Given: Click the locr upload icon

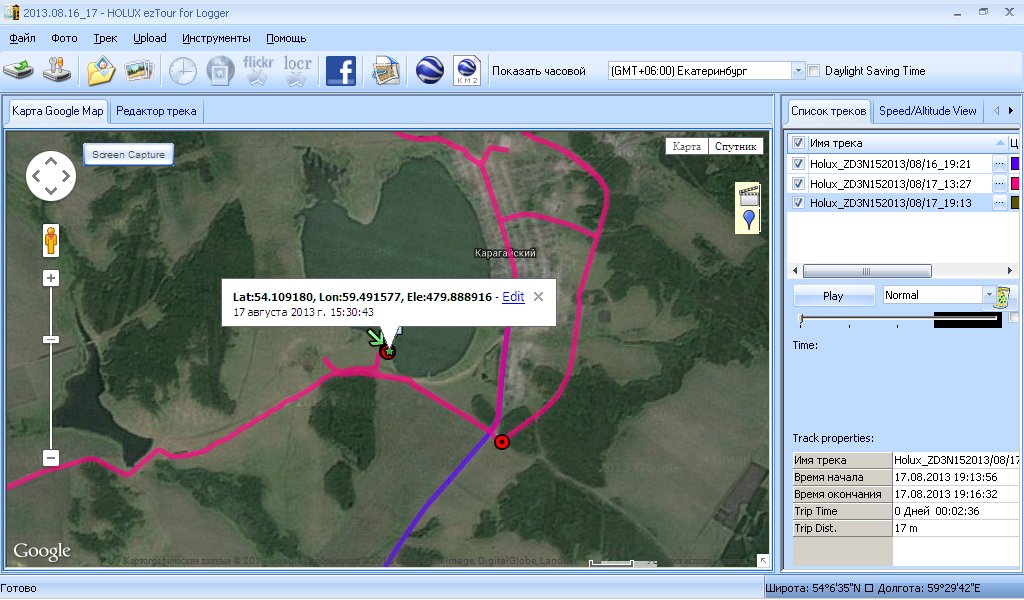Looking at the screenshot, I should coord(297,70).
